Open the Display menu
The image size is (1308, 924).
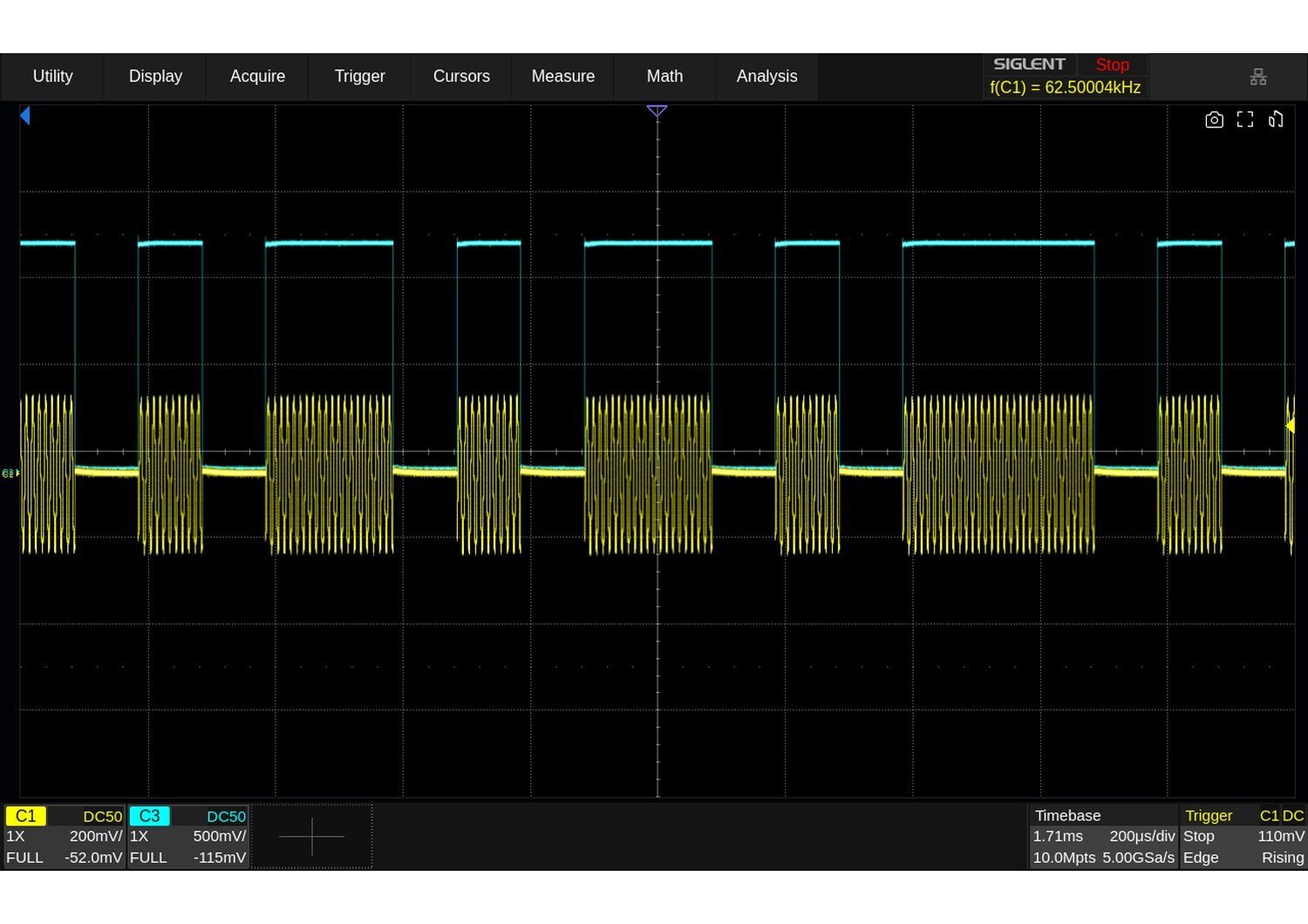click(155, 77)
